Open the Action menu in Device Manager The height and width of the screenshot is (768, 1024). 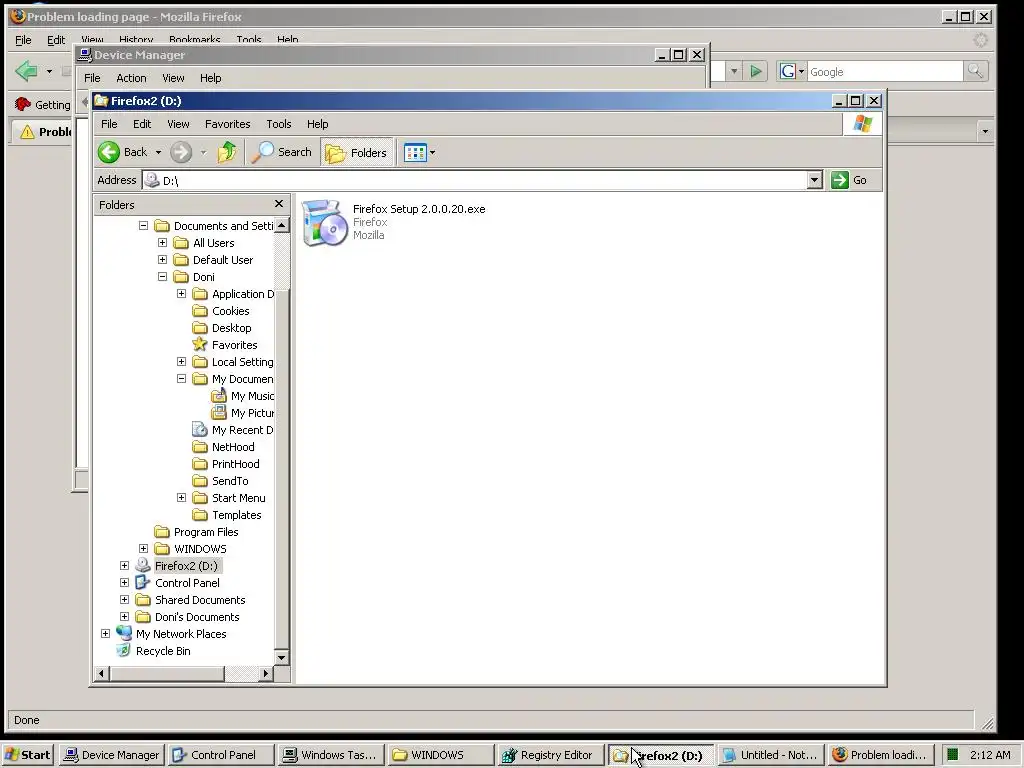[x=131, y=78]
